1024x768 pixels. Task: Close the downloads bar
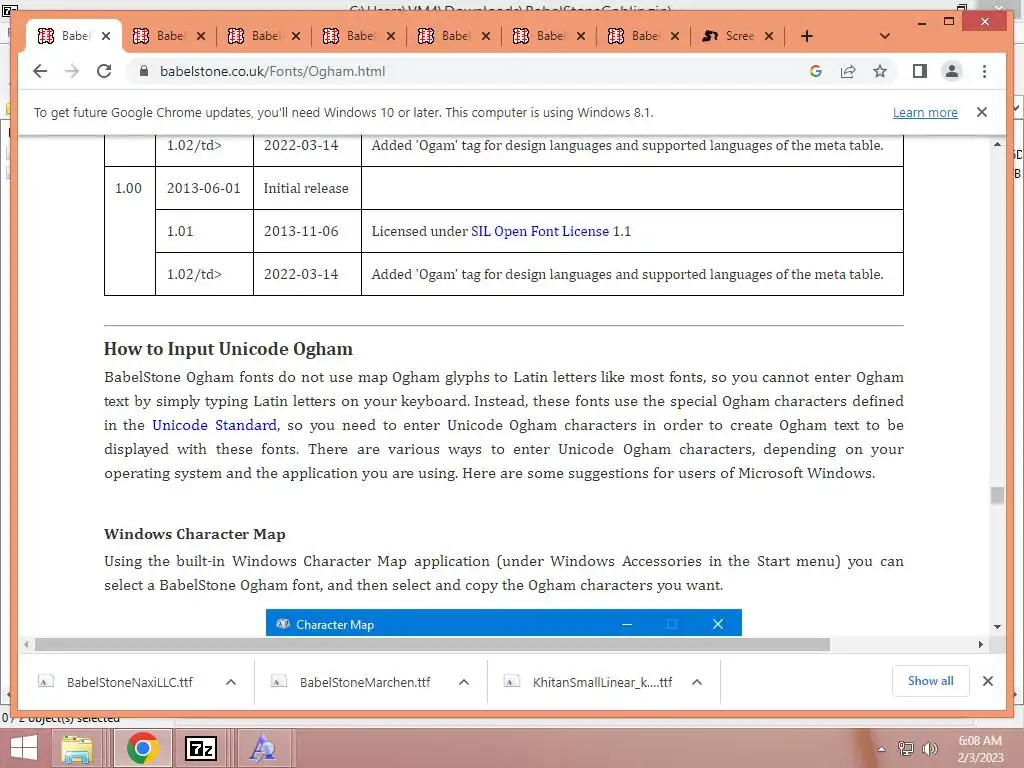pos(987,681)
